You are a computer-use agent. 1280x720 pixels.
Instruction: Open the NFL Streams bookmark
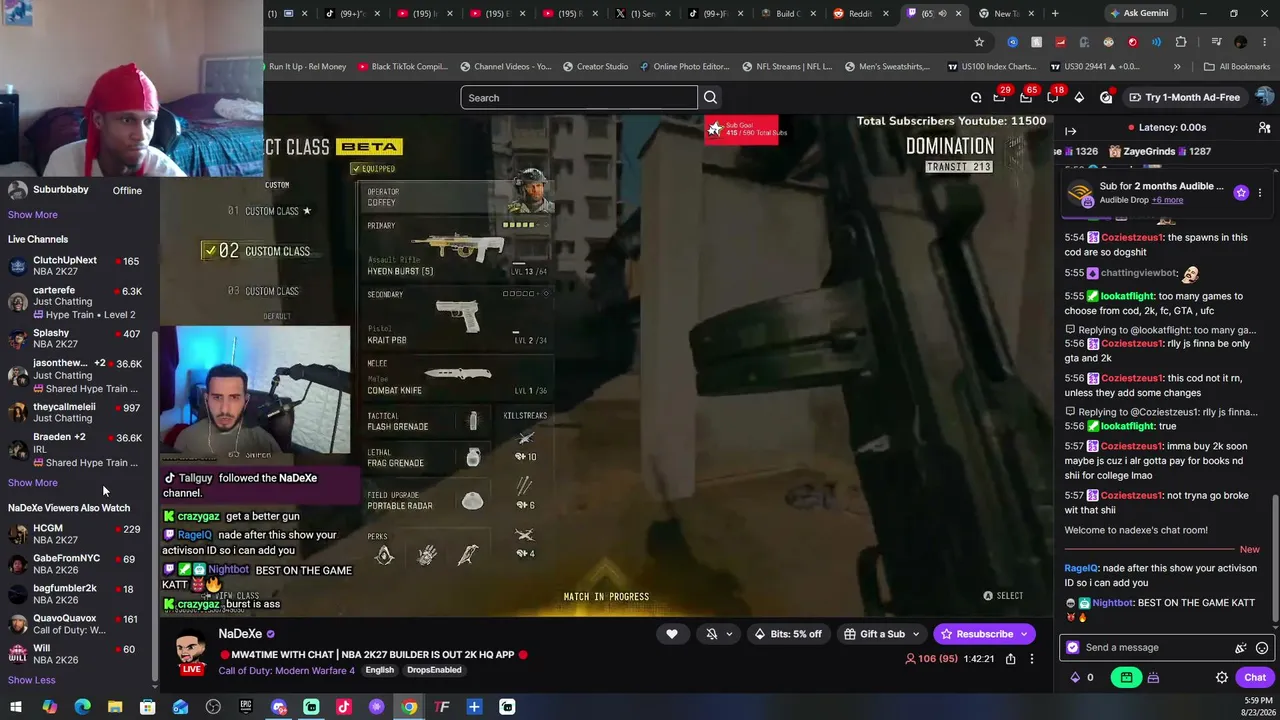pos(787,67)
